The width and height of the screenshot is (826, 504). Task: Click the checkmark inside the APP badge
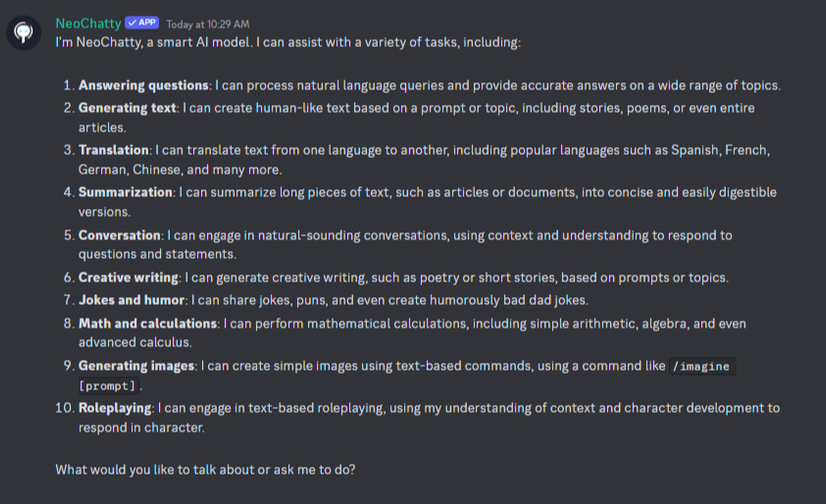(x=132, y=23)
